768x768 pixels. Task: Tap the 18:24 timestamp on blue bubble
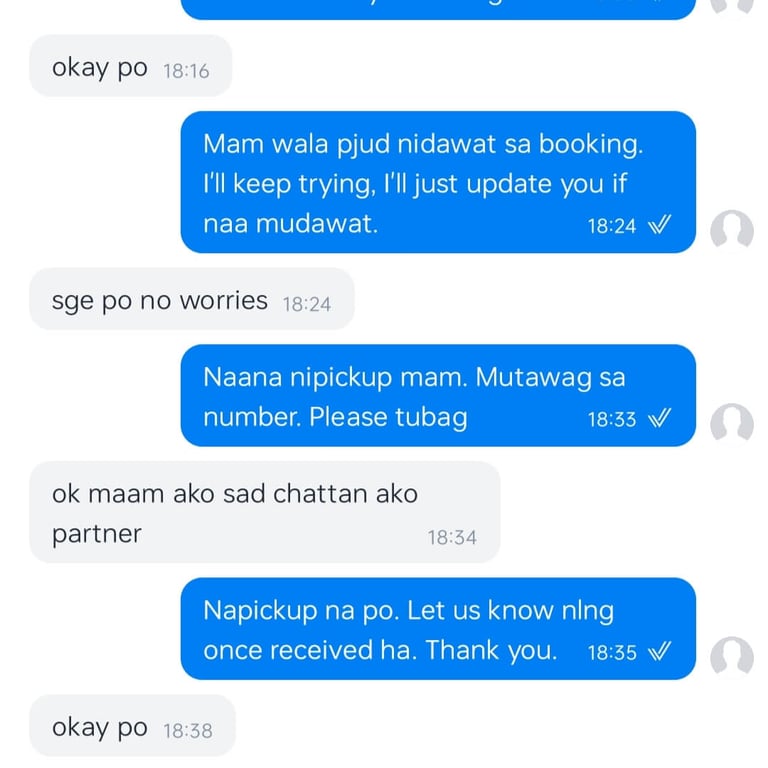coord(611,226)
